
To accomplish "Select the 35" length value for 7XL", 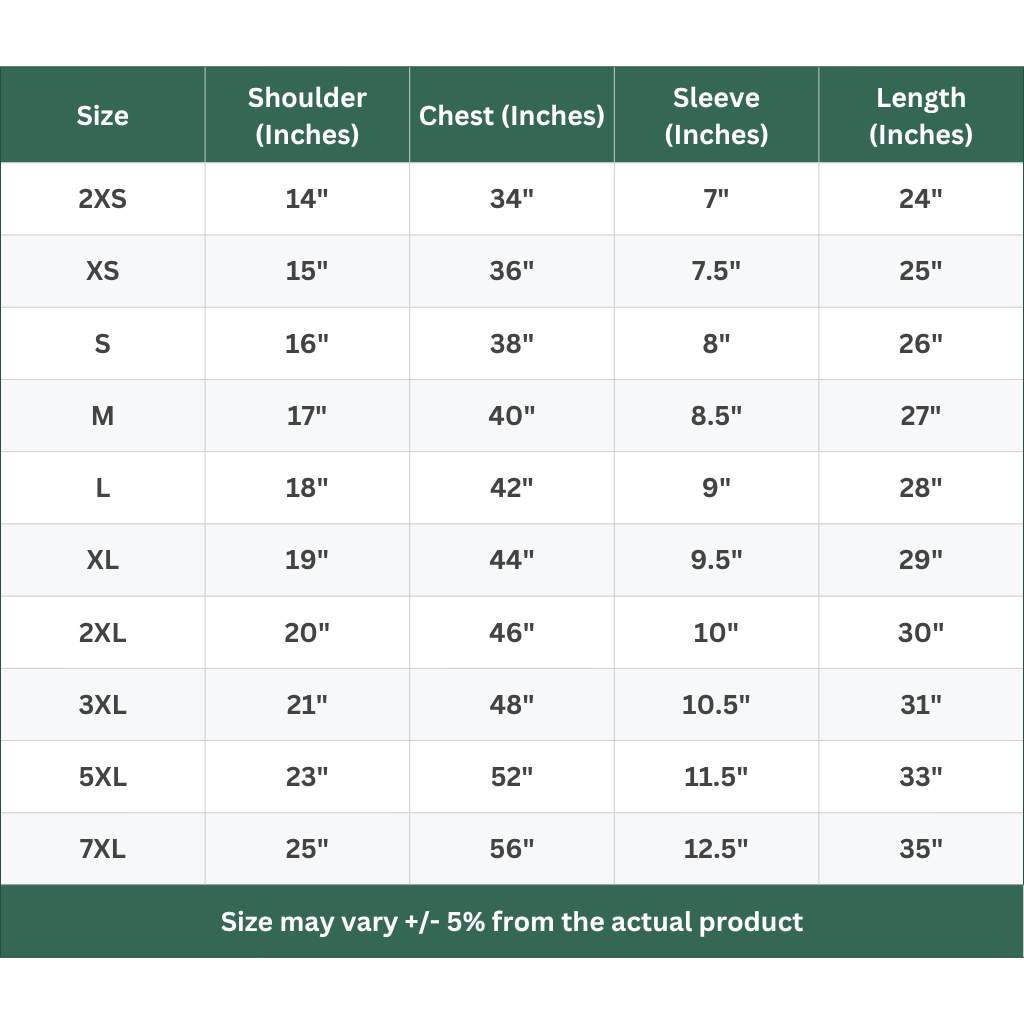I will (920, 849).
